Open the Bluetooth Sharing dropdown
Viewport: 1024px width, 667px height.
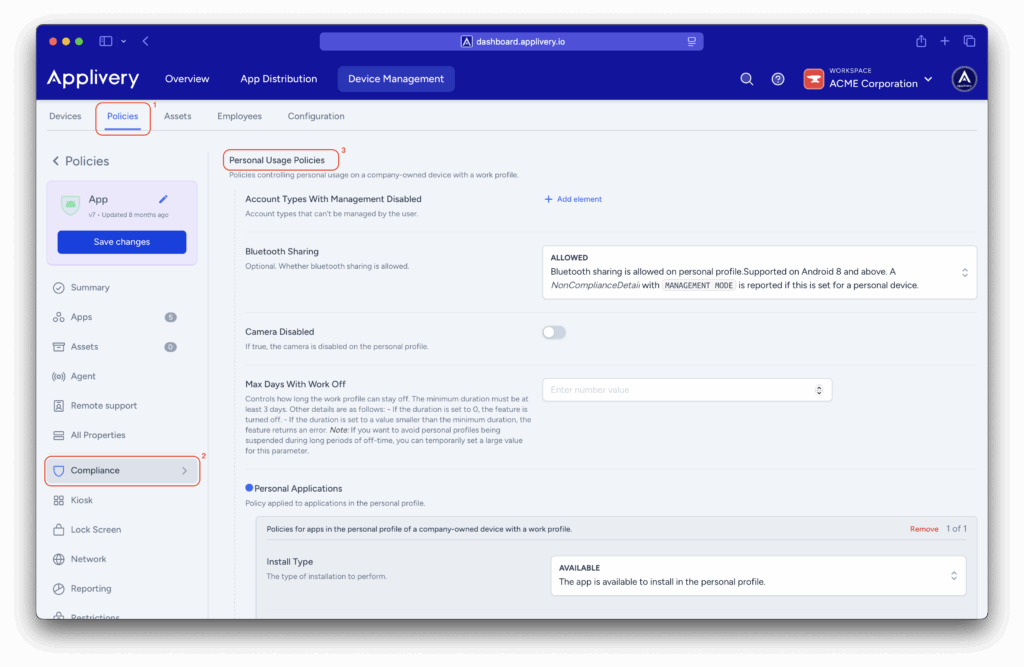point(759,272)
